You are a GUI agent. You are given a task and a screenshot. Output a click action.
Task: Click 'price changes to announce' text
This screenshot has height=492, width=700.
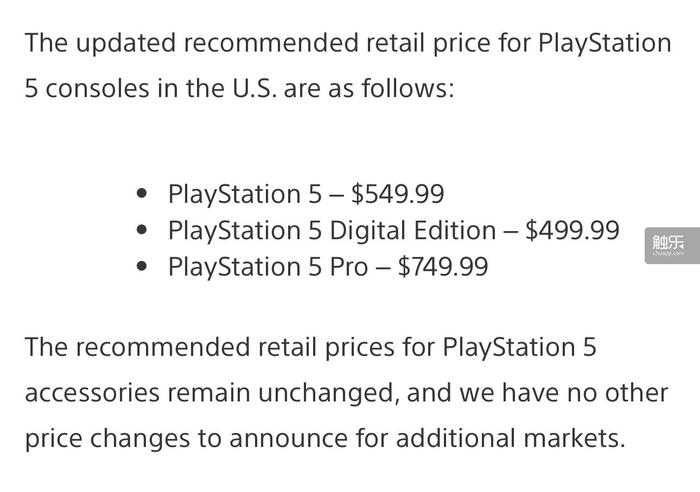tap(186, 438)
